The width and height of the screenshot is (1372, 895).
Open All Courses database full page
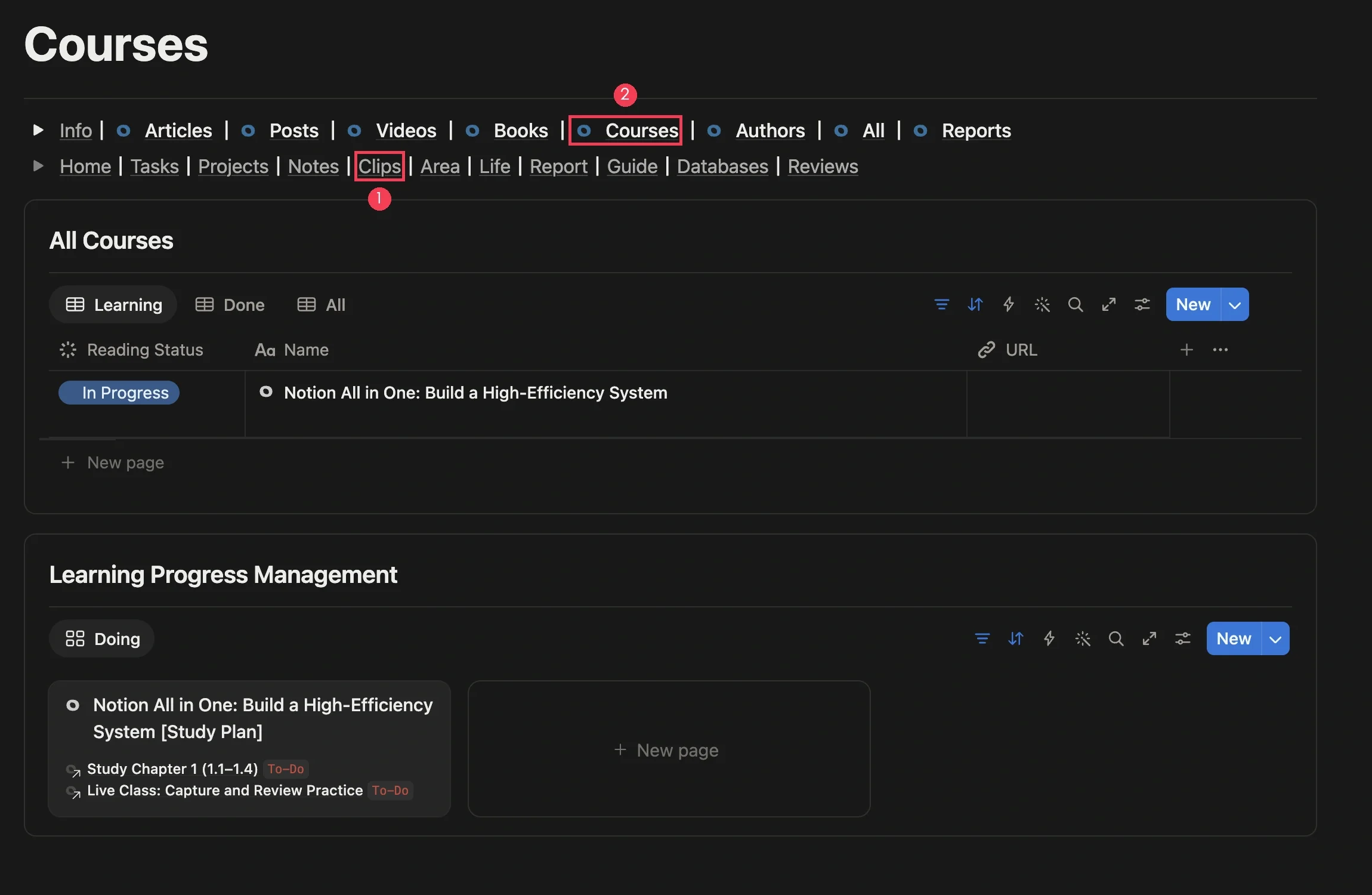[1108, 304]
